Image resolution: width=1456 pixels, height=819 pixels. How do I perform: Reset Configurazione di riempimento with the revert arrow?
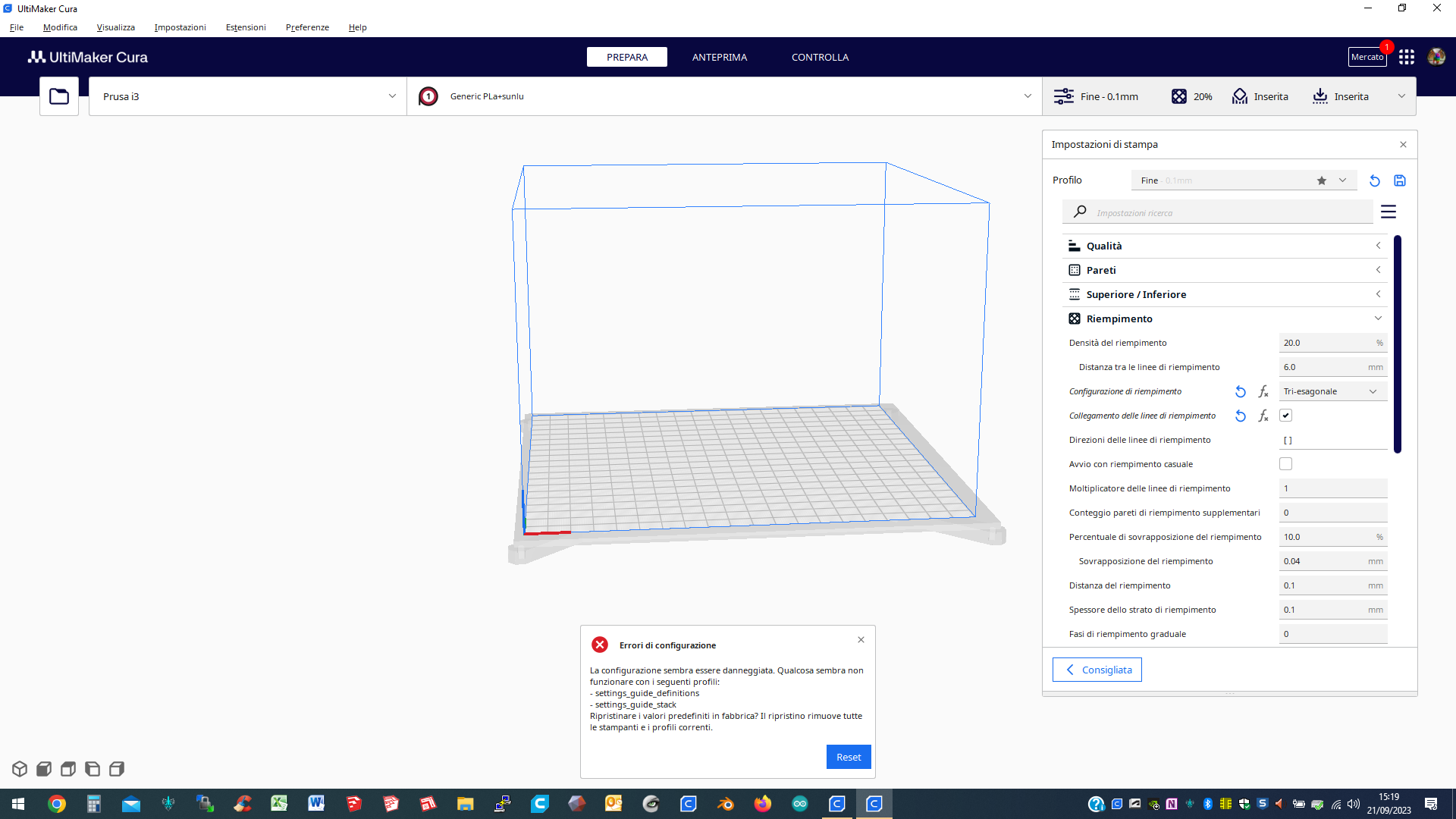pyautogui.click(x=1241, y=391)
